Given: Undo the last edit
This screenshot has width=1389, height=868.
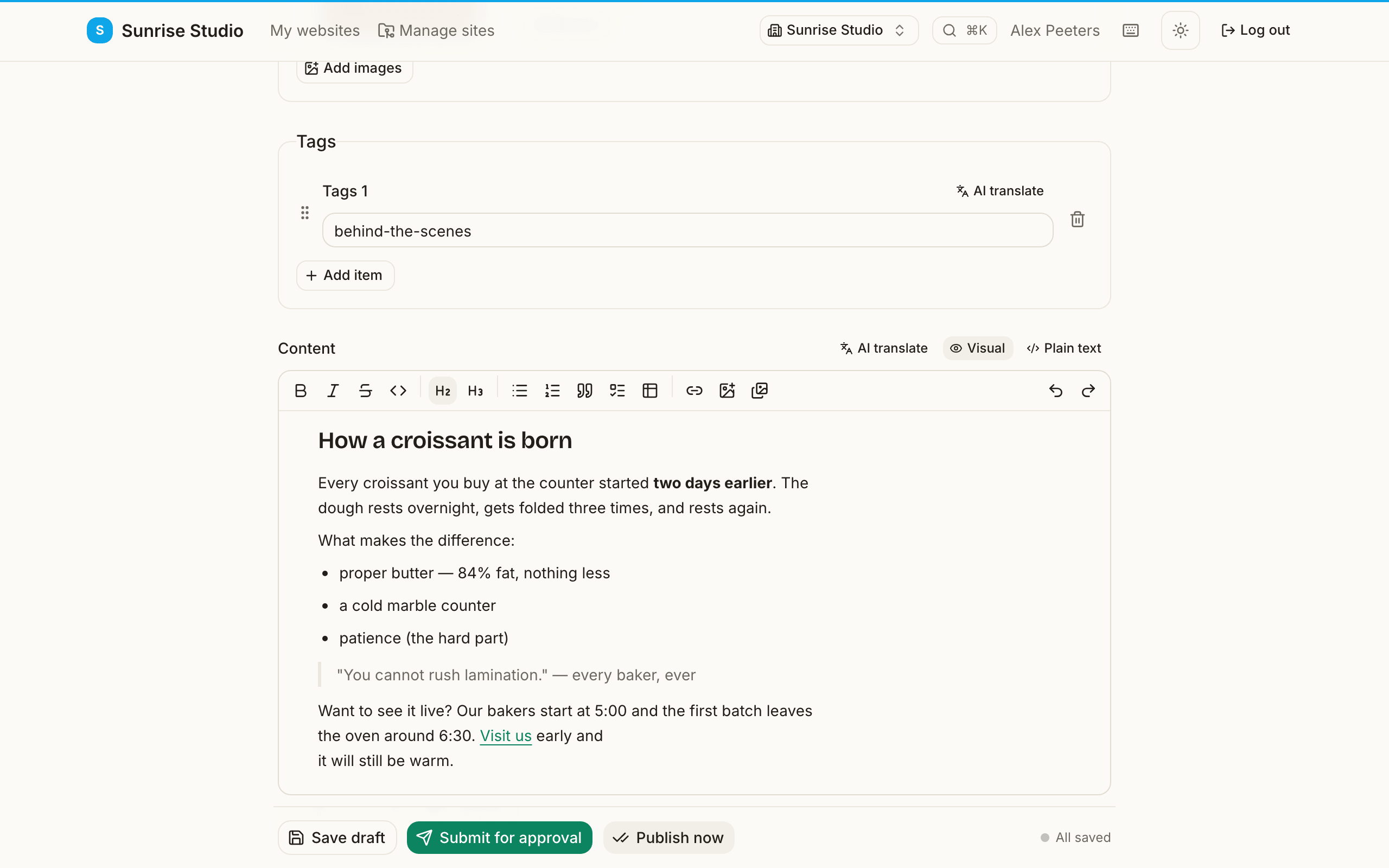Looking at the screenshot, I should [x=1055, y=391].
